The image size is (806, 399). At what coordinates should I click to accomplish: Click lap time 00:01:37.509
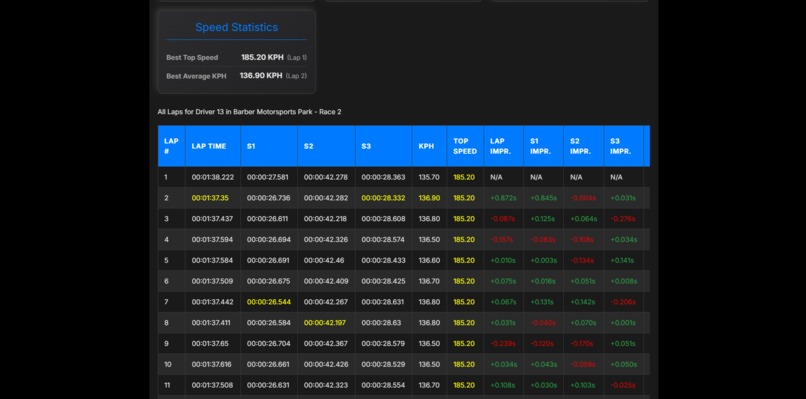[212, 281]
